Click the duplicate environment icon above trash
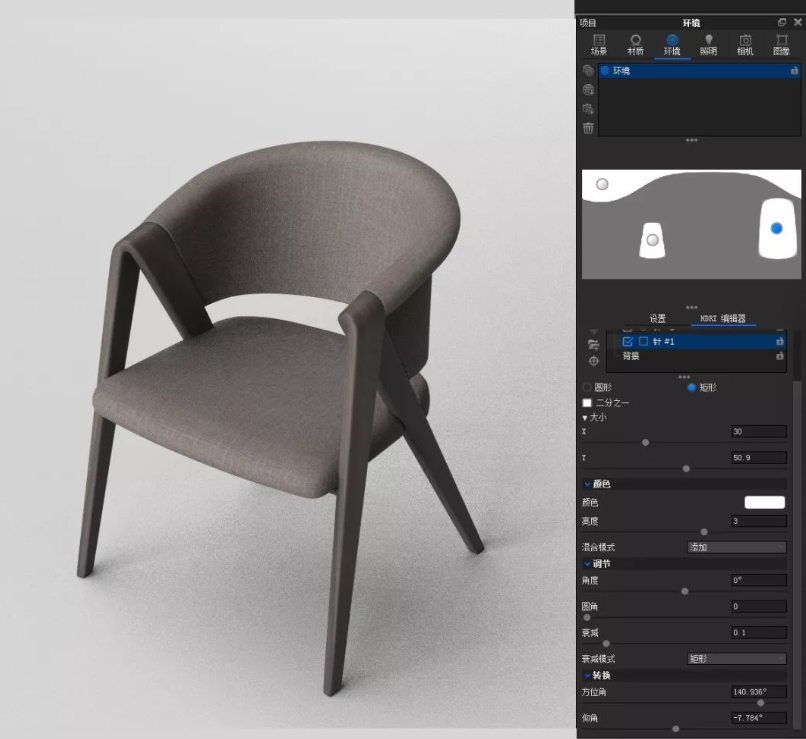The width and height of the screenshot is (806, 739). [x=589, y=109]
